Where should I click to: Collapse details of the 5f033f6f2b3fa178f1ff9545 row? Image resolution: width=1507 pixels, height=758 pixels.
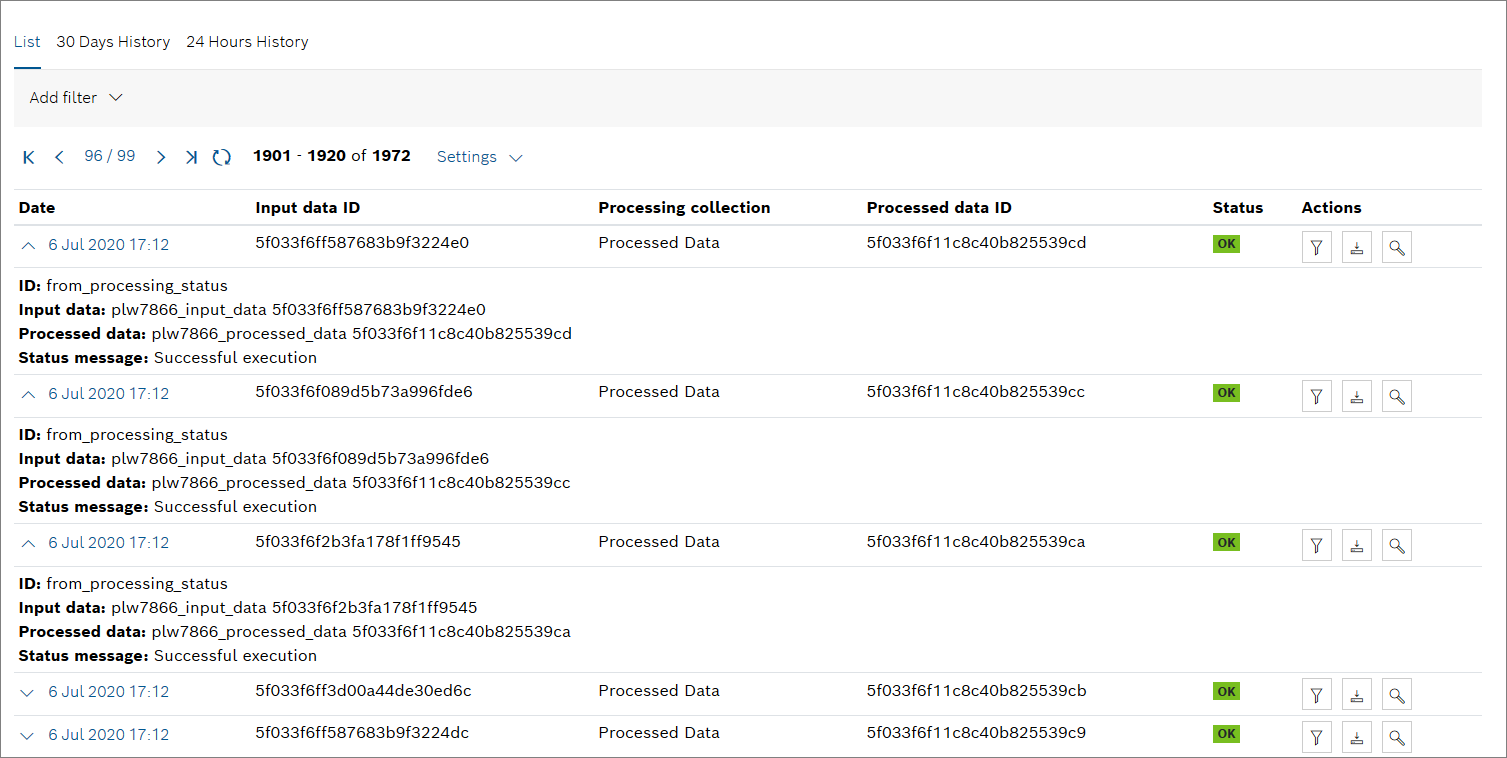pos(28,543)
